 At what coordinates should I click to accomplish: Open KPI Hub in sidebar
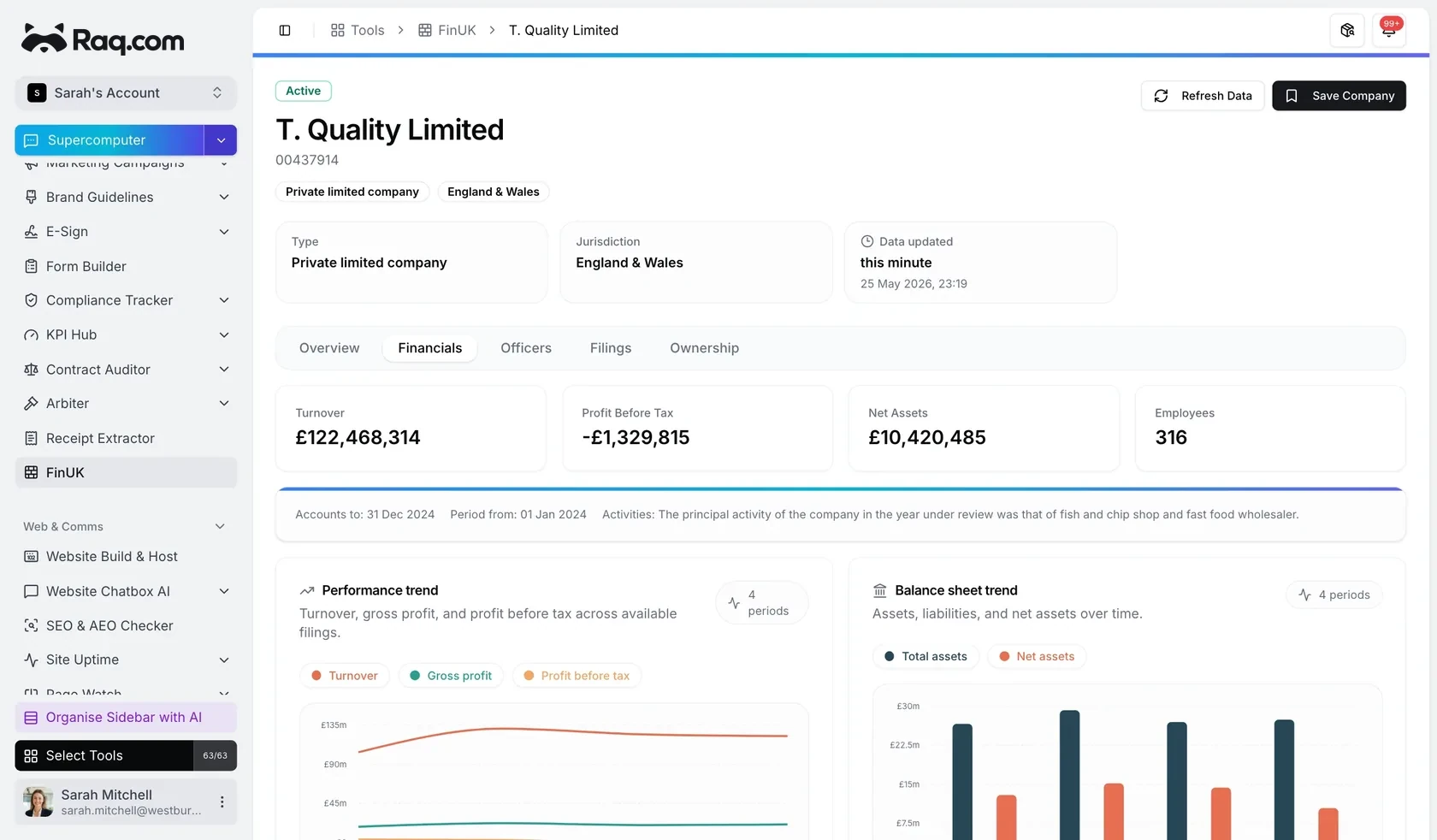coord(126,334)
